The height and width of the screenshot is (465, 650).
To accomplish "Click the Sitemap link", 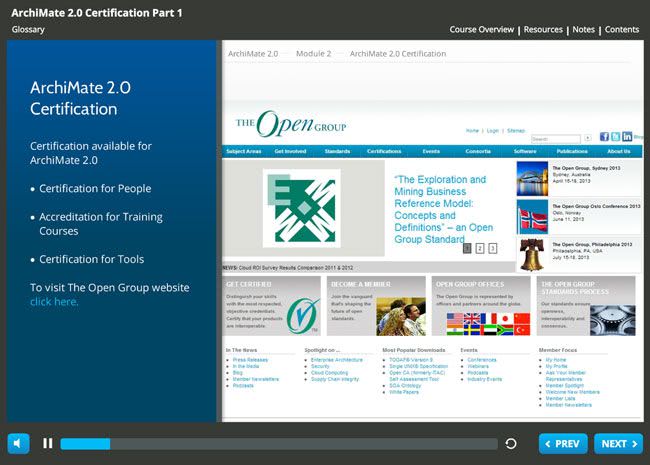I will (x=516, y=131).
